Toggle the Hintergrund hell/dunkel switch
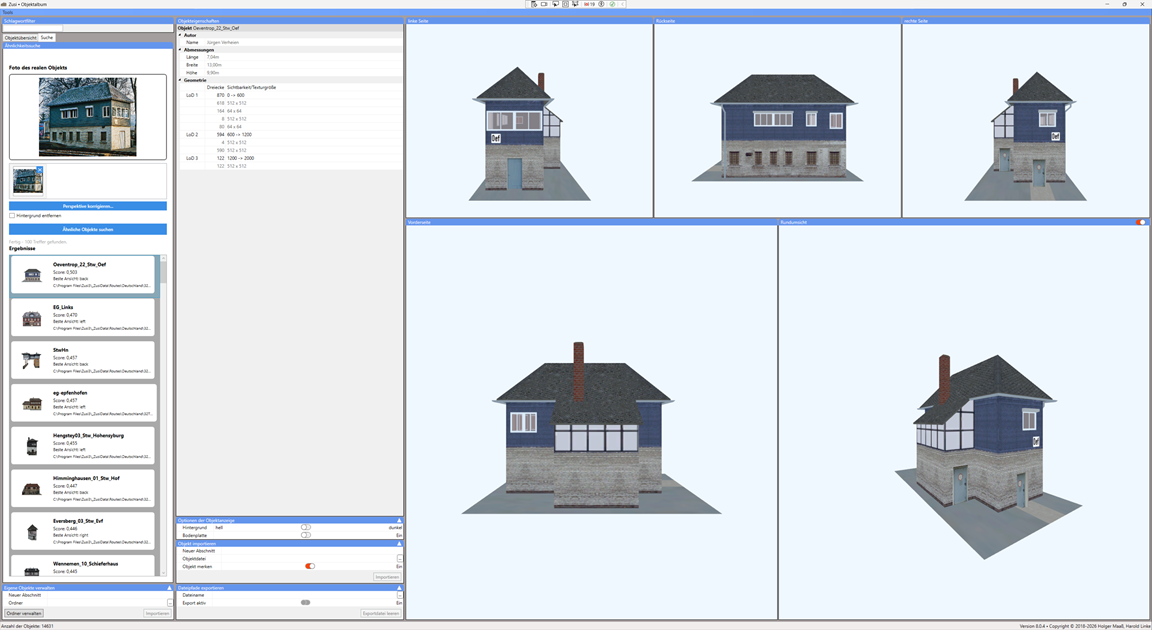1152x630 pixels. [x=306, y=527]
